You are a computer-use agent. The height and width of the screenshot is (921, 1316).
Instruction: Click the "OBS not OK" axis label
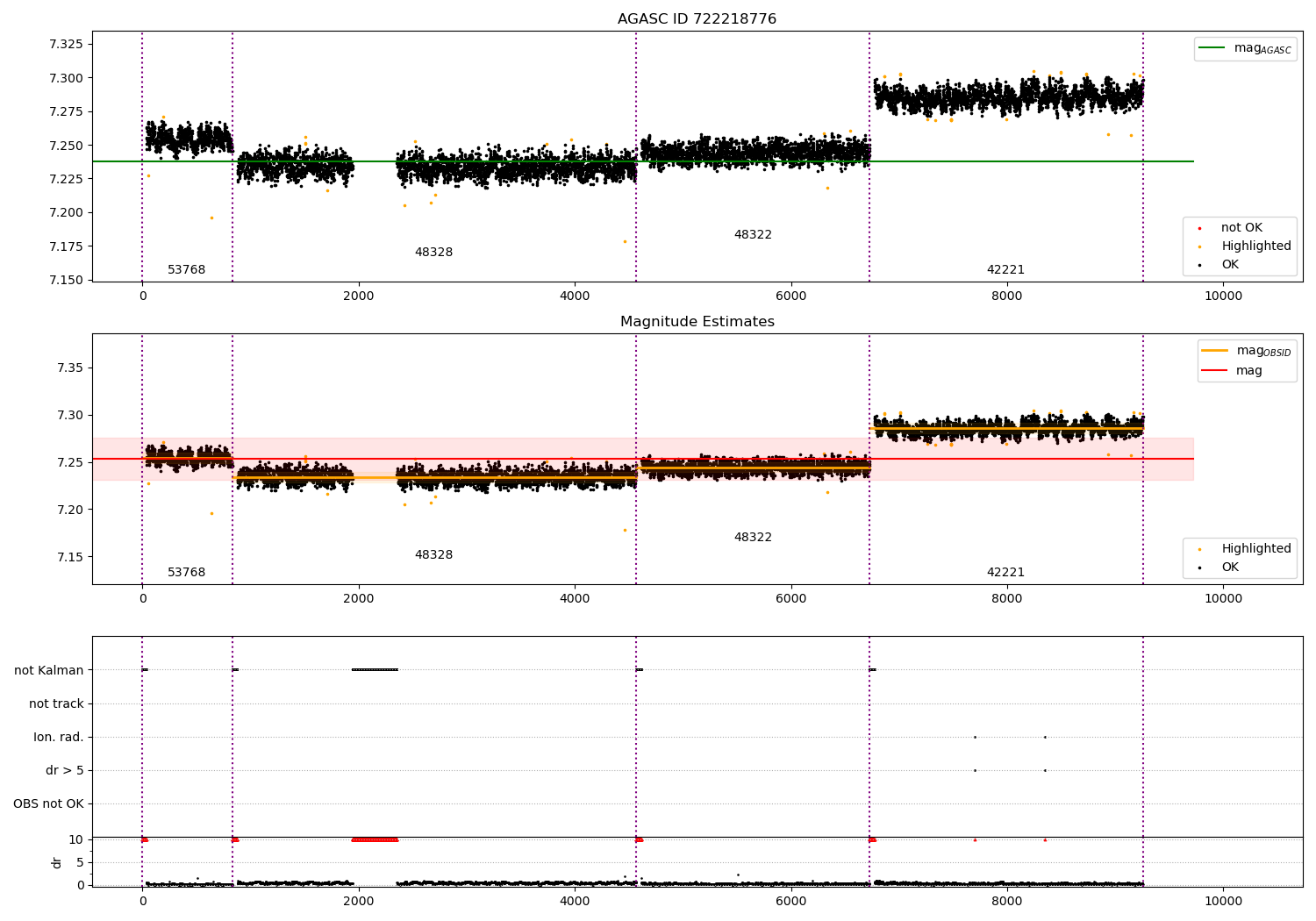click(x=49, y=804)
